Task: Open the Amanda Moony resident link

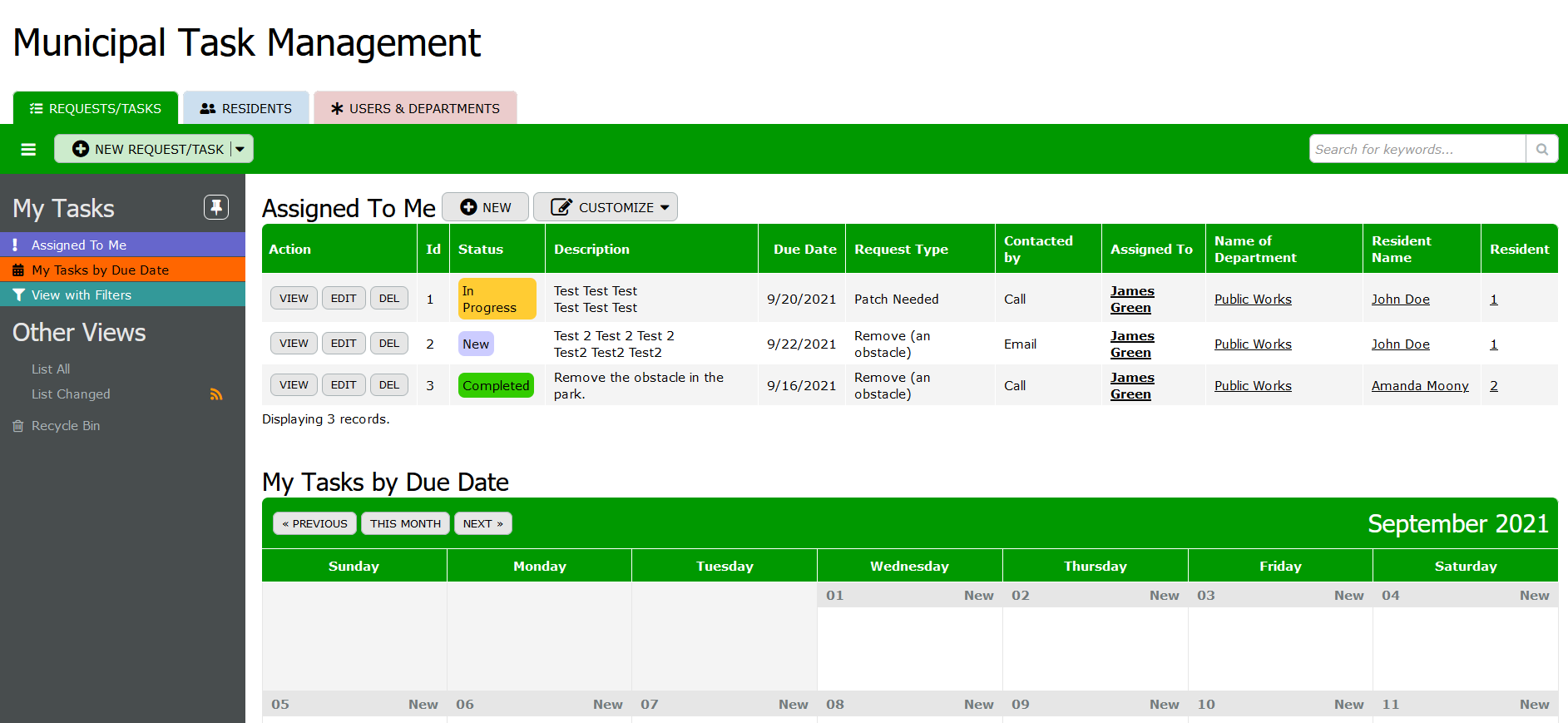Action: coord(1419,386)
